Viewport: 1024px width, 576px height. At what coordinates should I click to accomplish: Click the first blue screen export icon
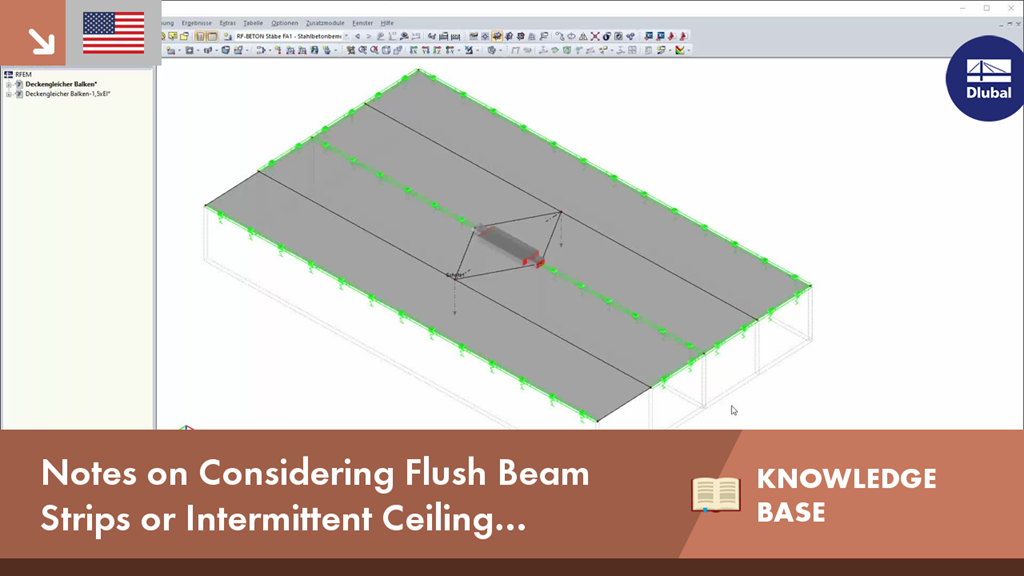pyautogui.click(x=648, y=37)
